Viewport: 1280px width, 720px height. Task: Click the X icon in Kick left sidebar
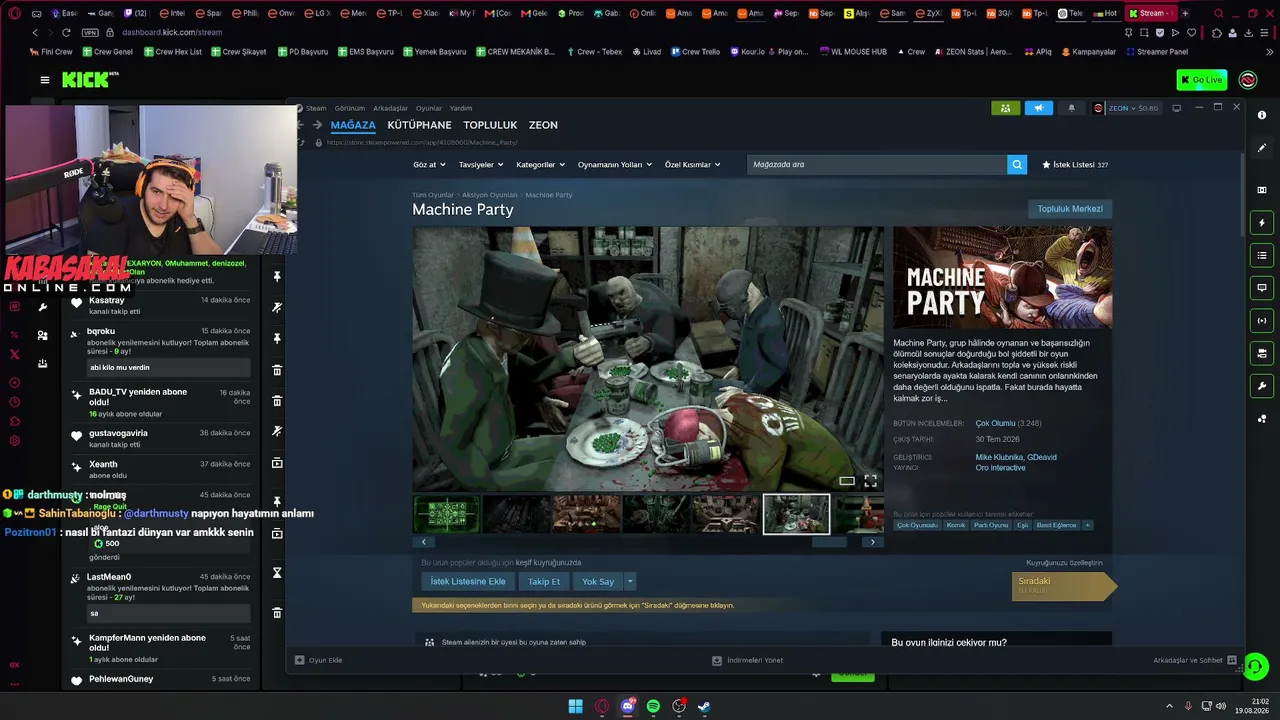(14, 354)
